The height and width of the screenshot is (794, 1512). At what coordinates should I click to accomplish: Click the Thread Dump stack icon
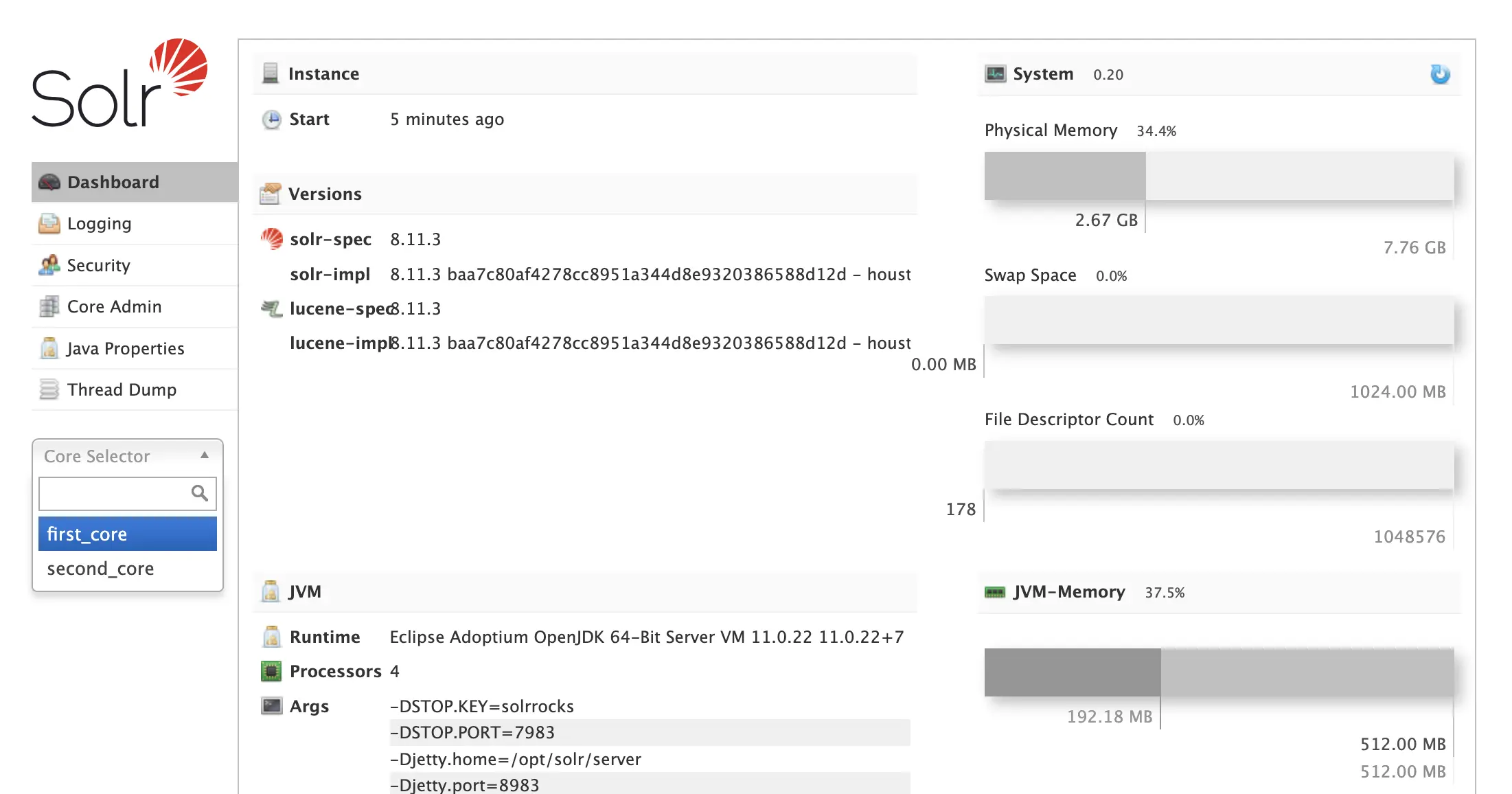pos(49,389)
